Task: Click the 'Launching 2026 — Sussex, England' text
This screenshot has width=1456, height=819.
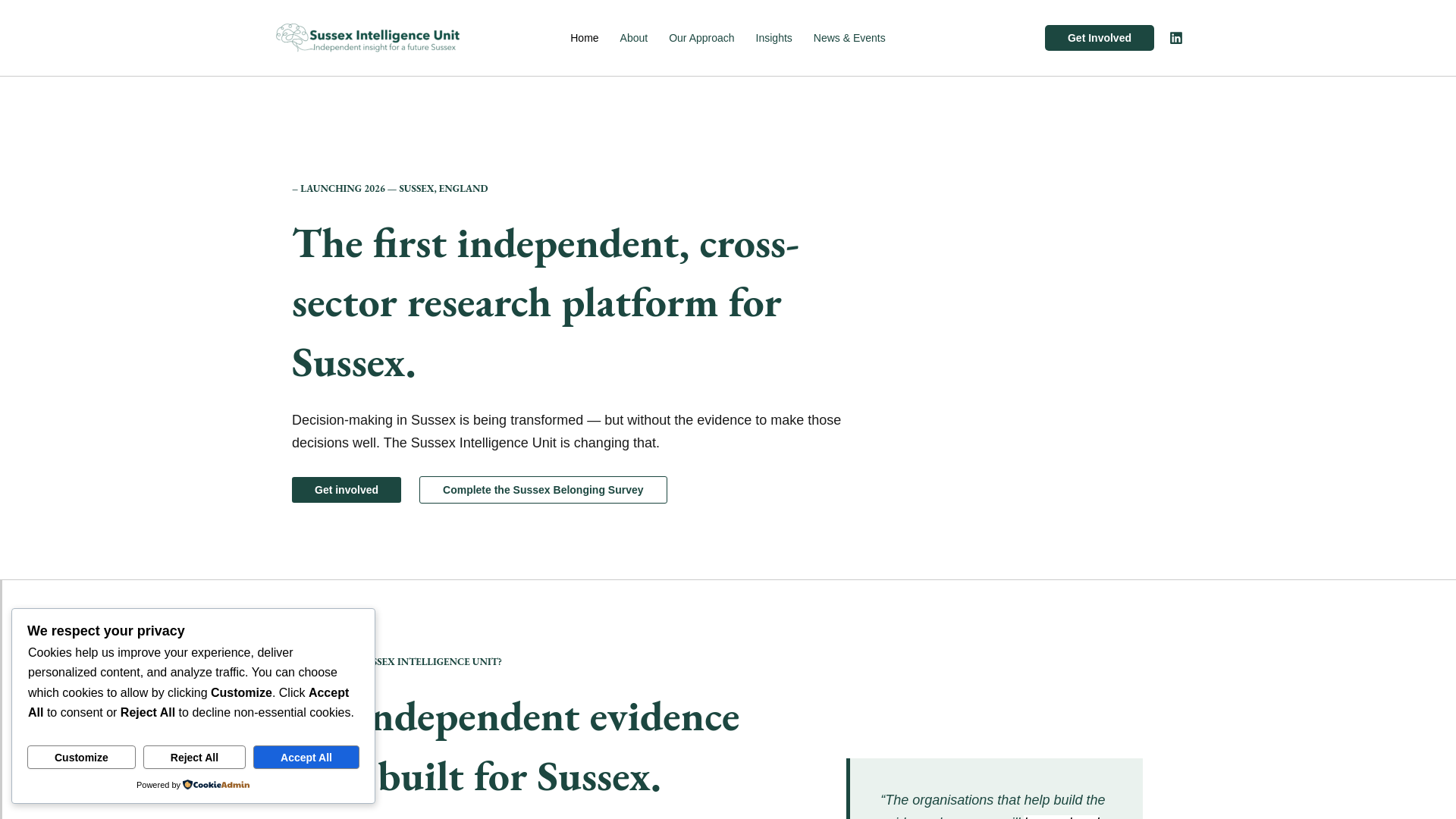Action: [390, 188]
